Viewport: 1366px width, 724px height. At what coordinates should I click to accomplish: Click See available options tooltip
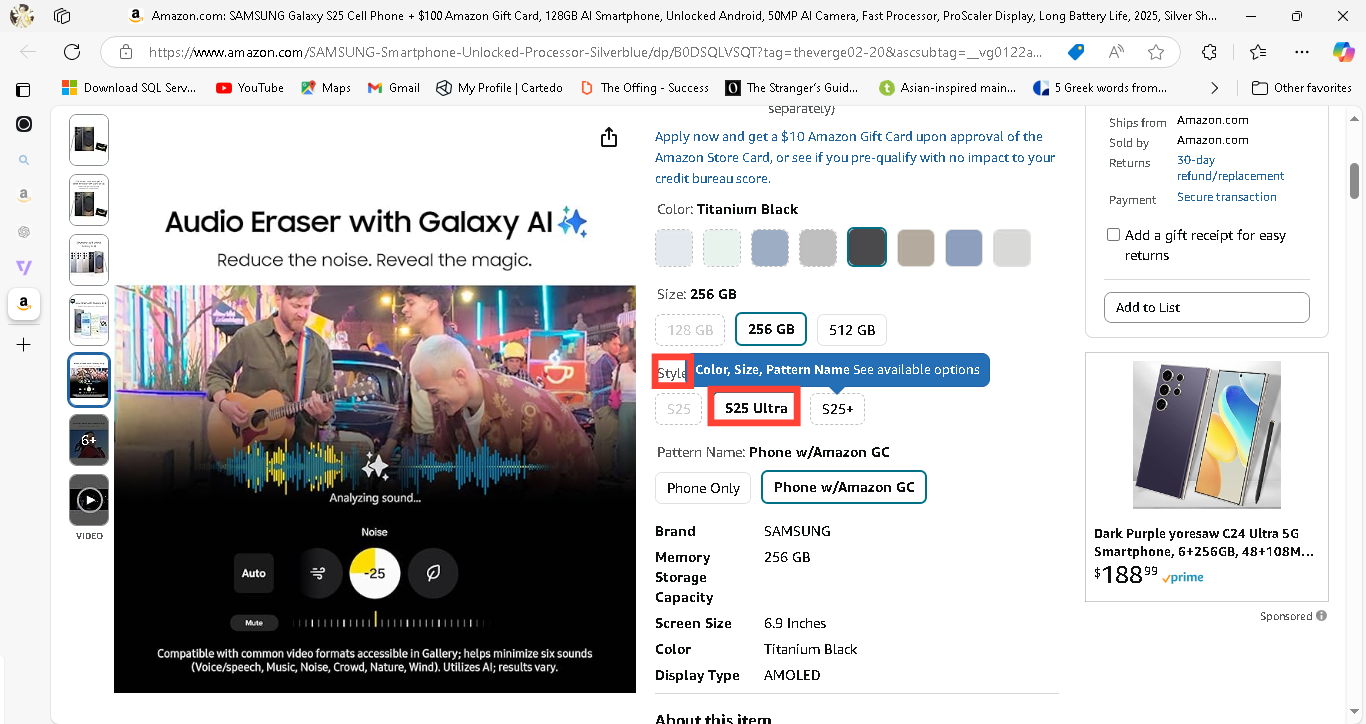(x=916, y=370)
